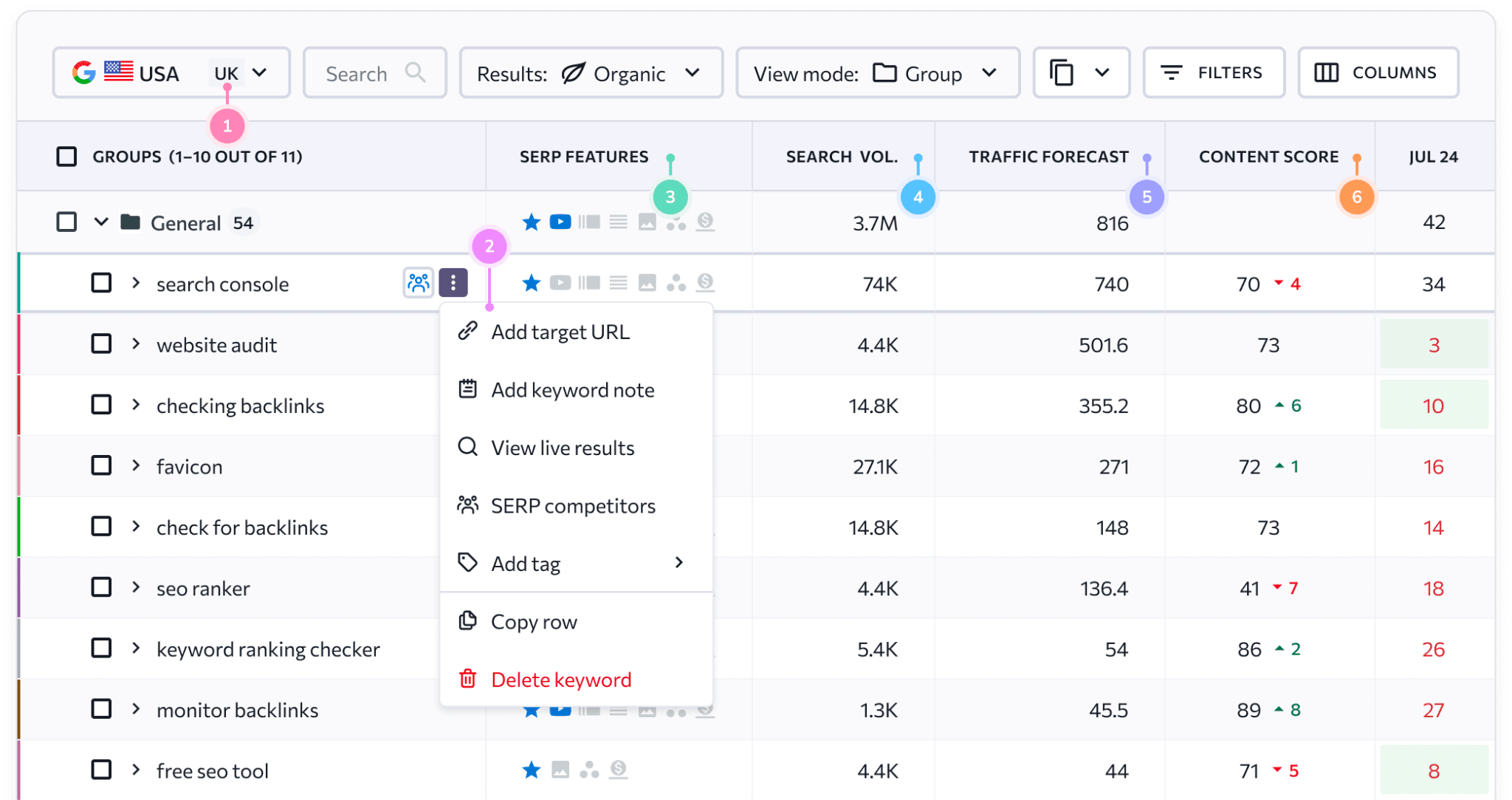The height and width of the screenshot is (800, 1512).
Task: Select Add target URL from context menu
Action: (x=560, y=331)
